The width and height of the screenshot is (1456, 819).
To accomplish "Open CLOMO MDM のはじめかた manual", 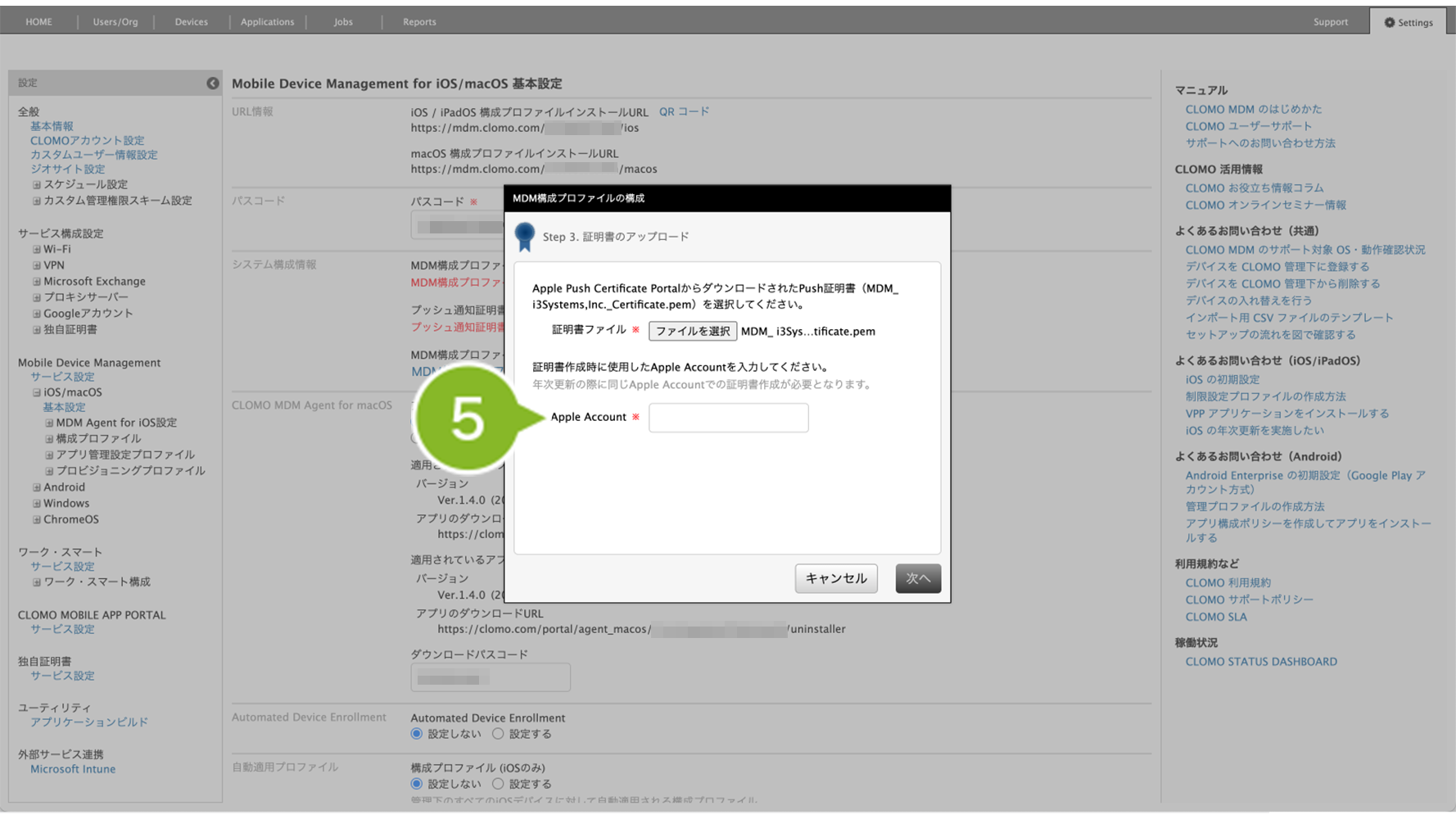I will [1254, 109].
